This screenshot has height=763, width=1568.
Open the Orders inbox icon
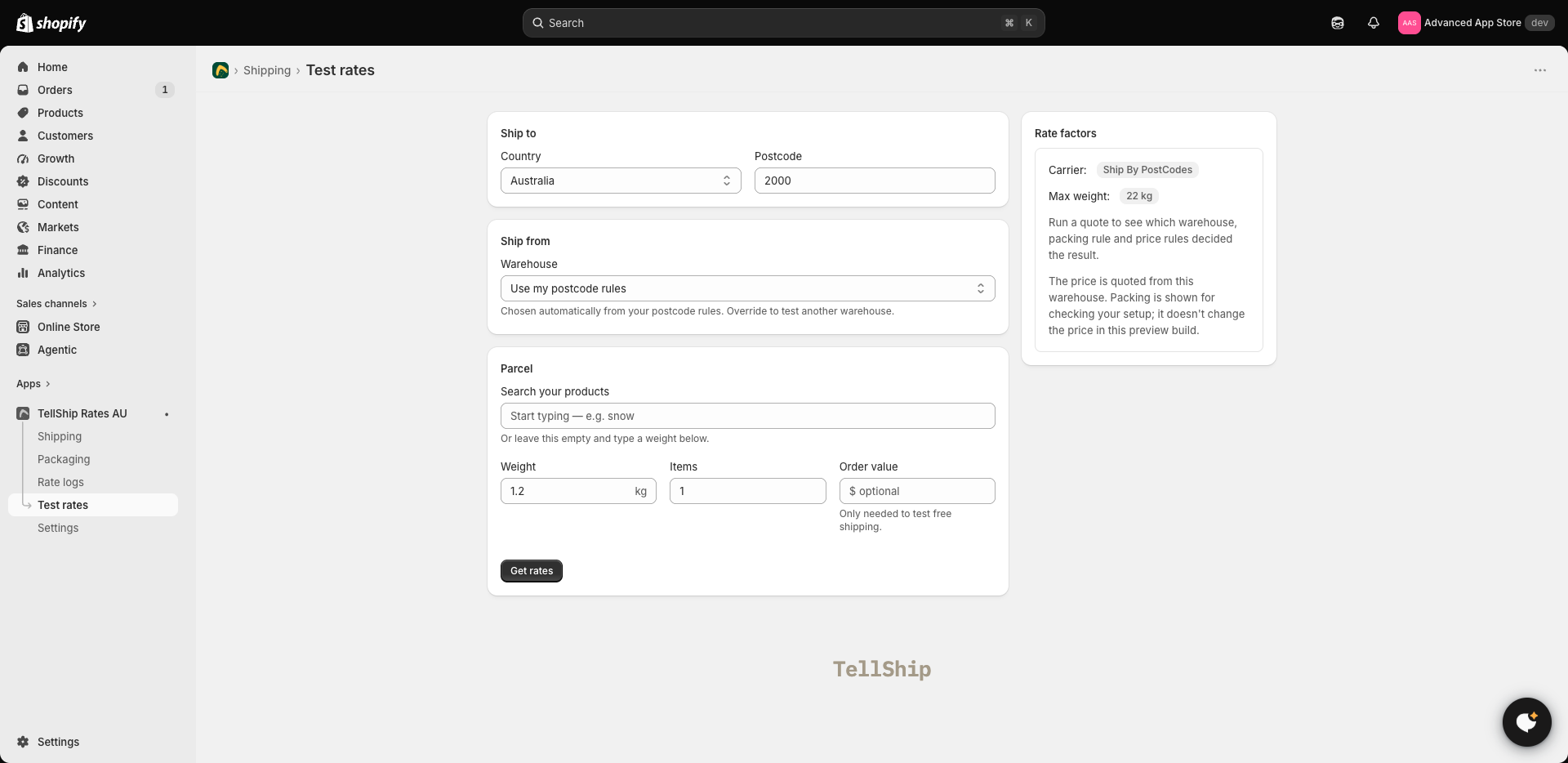[x=23, y=90]
